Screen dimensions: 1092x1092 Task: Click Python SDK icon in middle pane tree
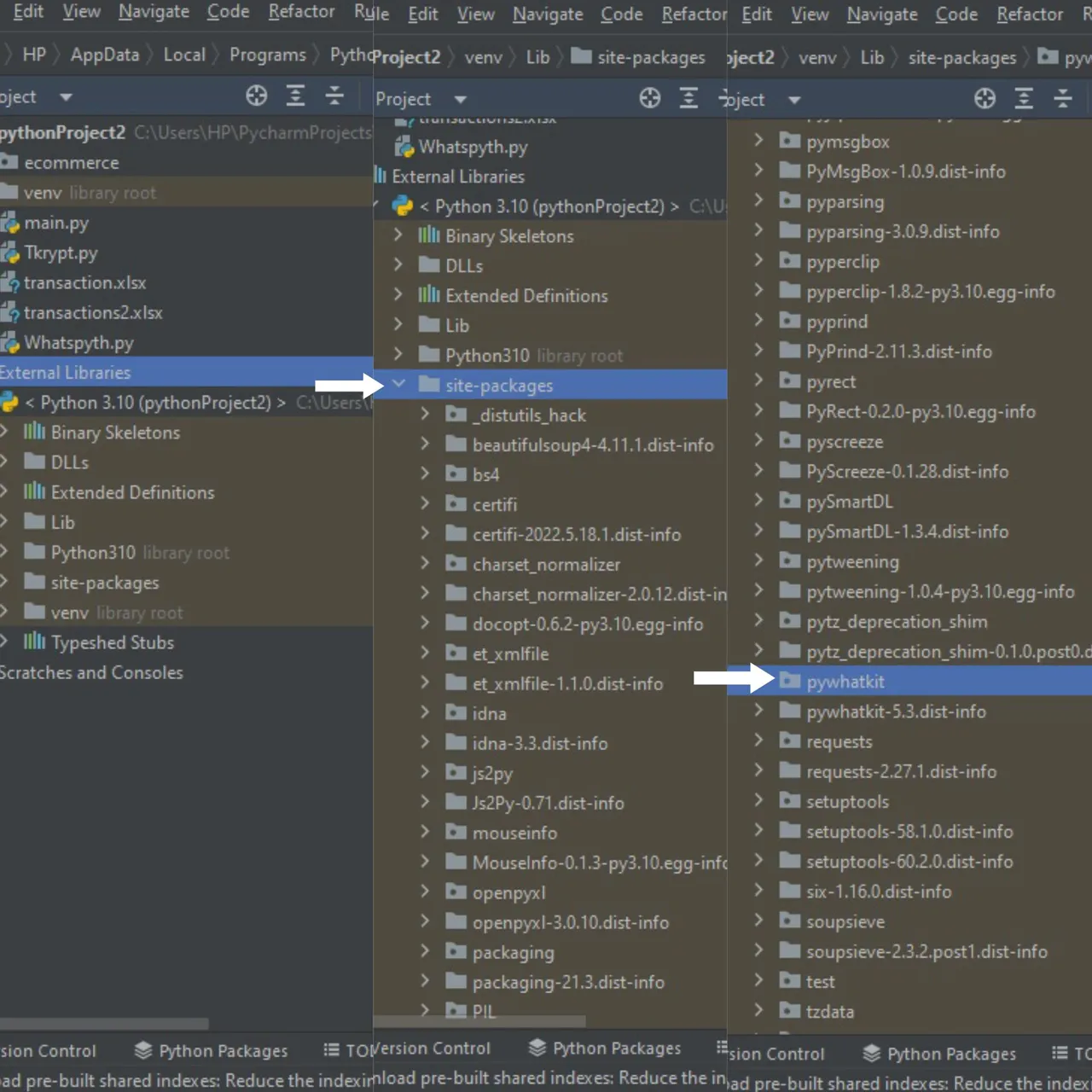[x=402, y=206]
